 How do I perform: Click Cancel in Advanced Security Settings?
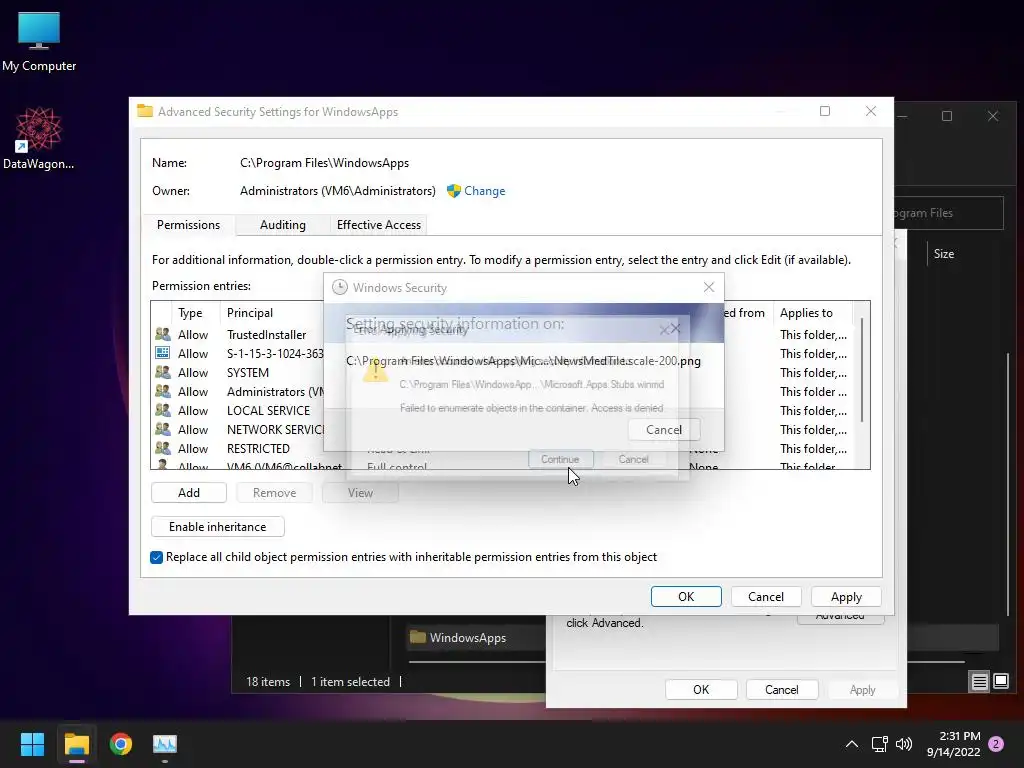click(x=765, y=596)
